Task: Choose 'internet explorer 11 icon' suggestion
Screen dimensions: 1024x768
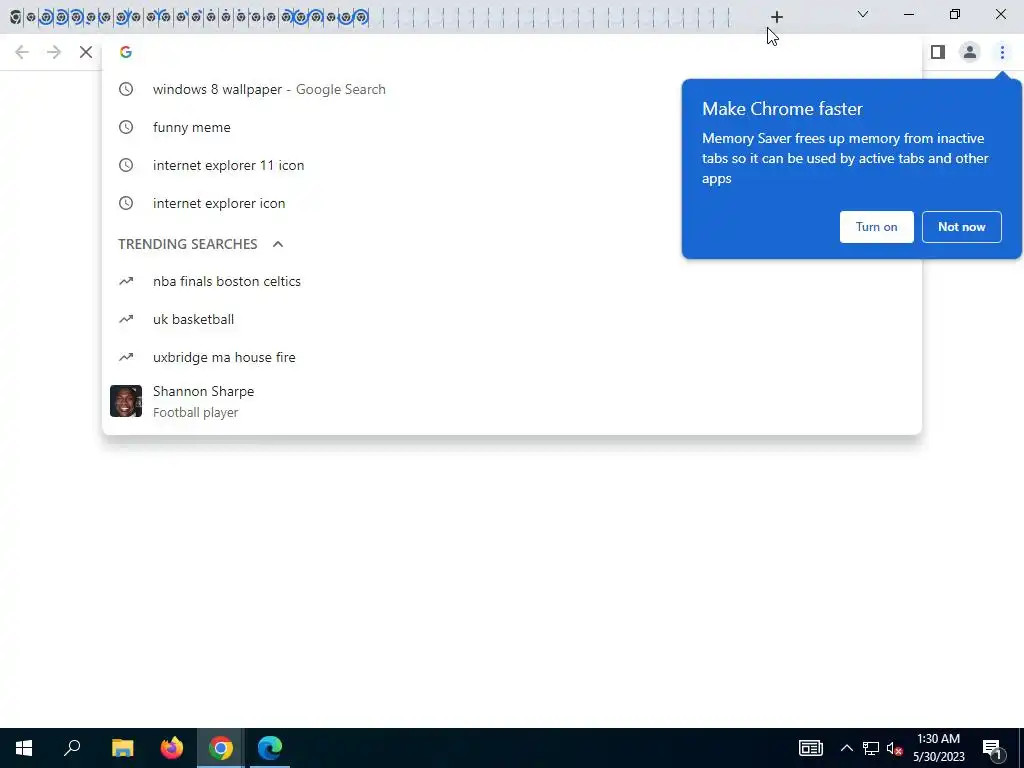Action: [512, 165]
